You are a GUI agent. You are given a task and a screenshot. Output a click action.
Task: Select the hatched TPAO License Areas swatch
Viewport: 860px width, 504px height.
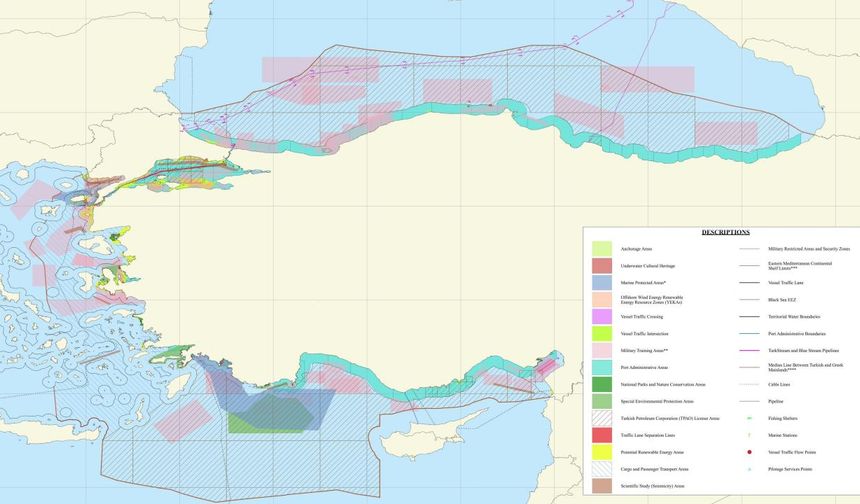(602, 418)
